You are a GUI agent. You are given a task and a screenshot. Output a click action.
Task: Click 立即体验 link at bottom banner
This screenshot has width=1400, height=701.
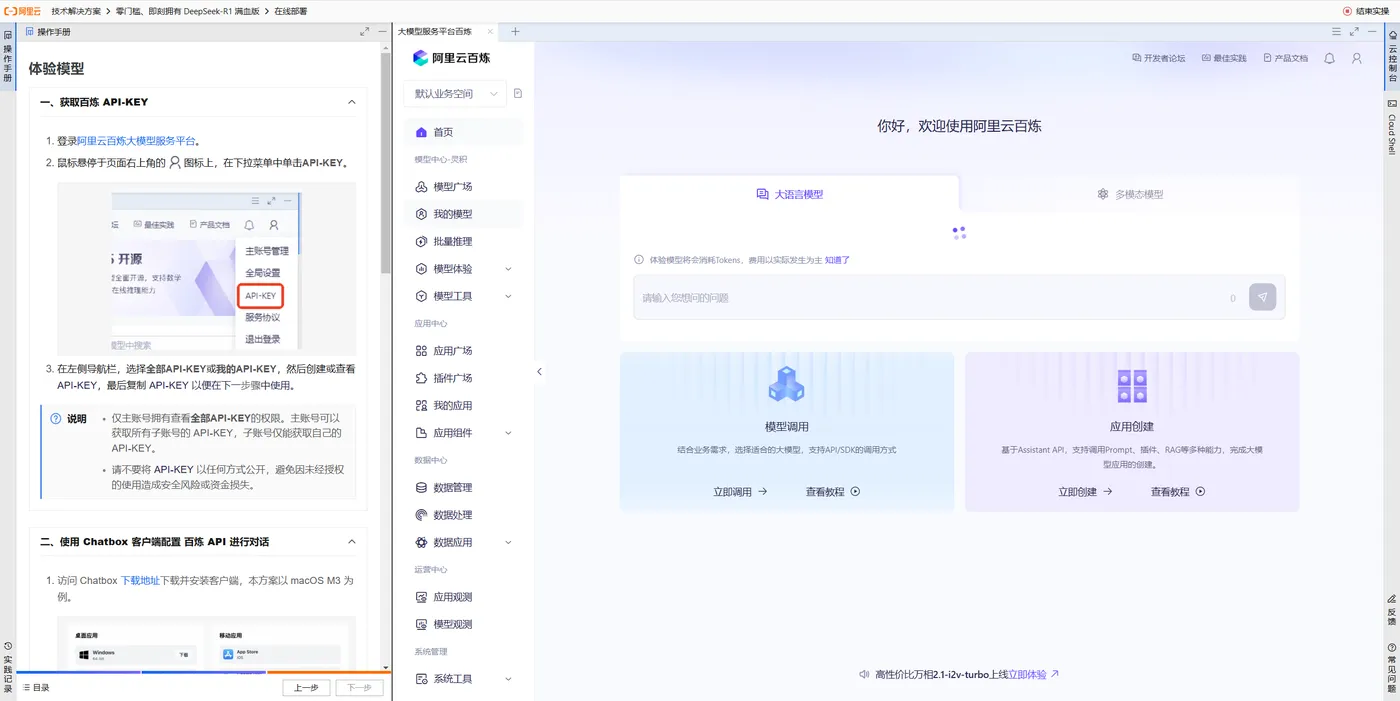1033,675
